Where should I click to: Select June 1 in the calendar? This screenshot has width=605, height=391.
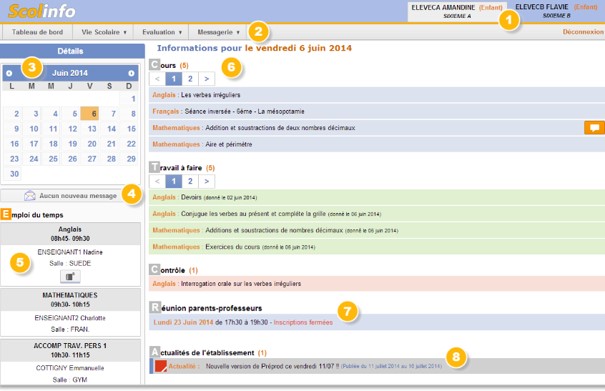pyautogui.click(x=129, y=98)
